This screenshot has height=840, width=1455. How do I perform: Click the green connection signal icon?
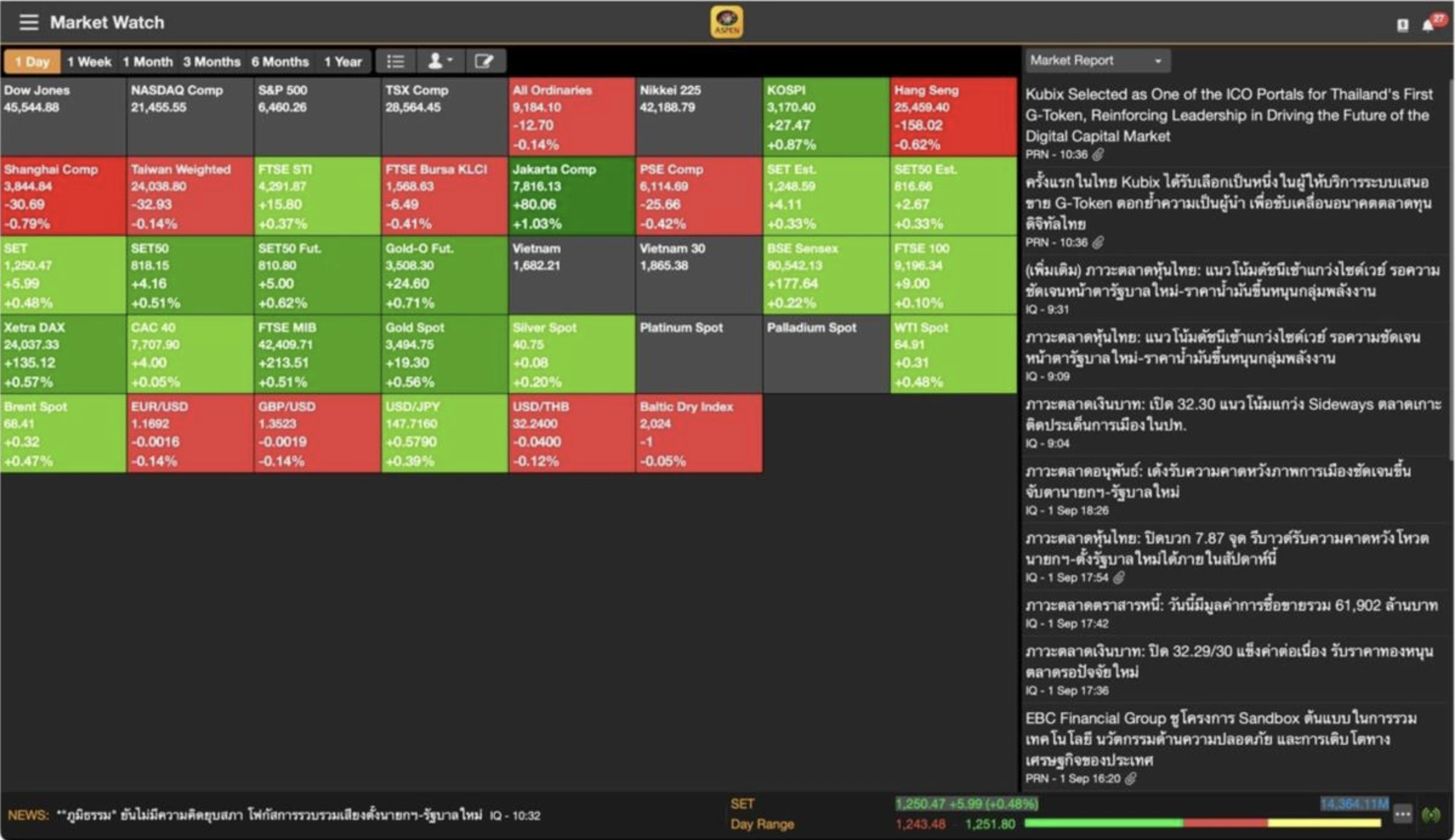click(x=1431, y=814)
